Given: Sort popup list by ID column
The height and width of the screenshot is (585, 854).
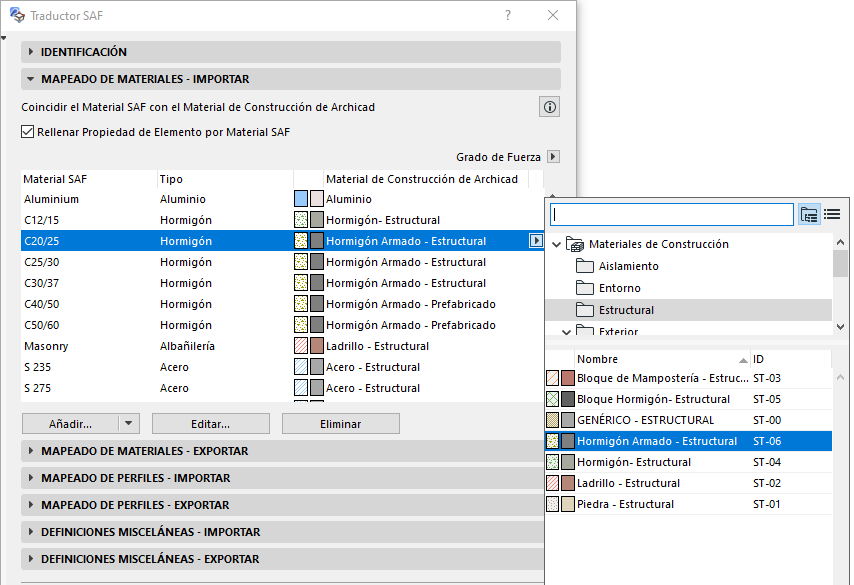Looking at the screenshot, I should (x=791, y=359).
